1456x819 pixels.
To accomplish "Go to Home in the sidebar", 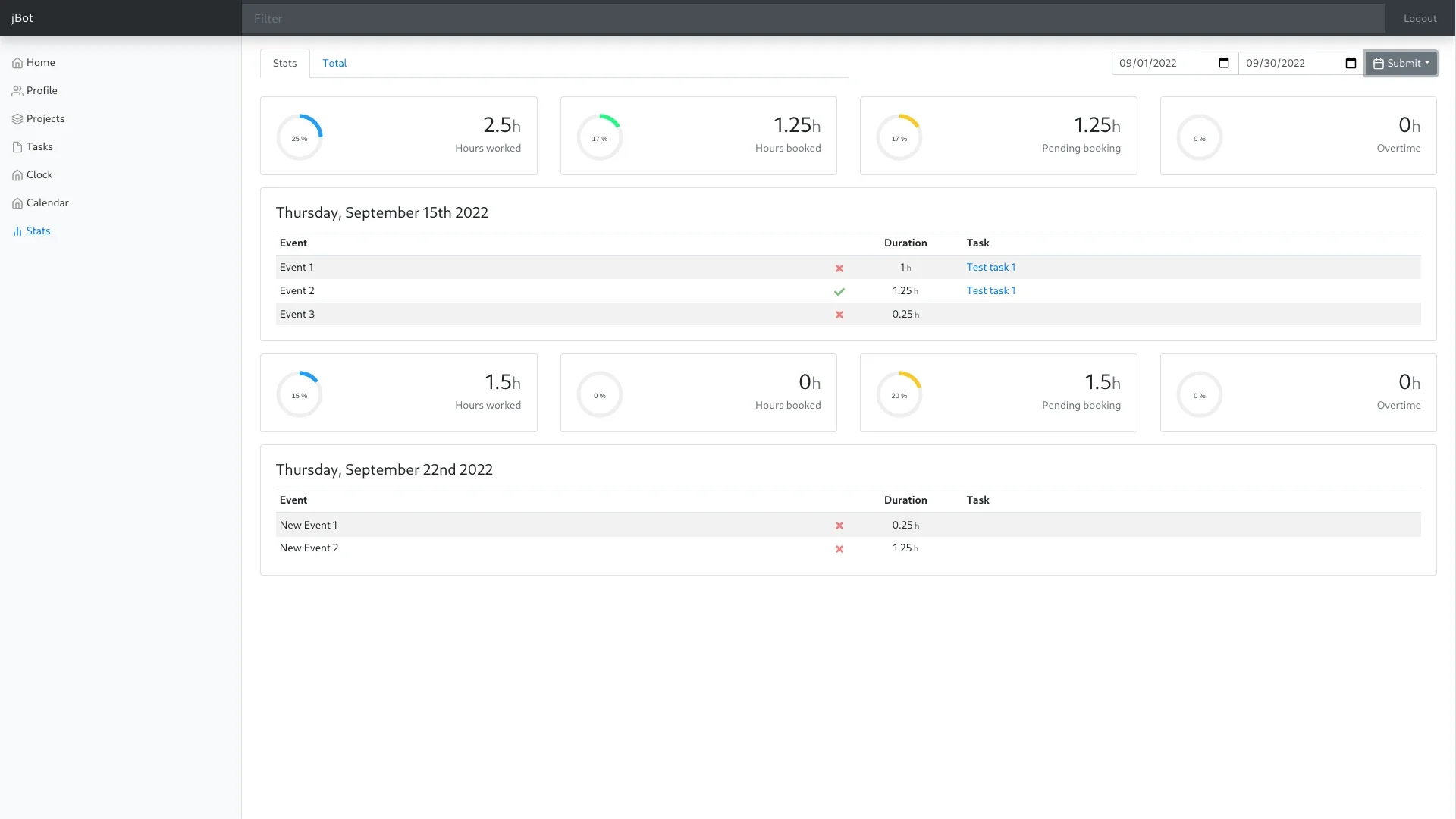I will [x=41, y=62].
